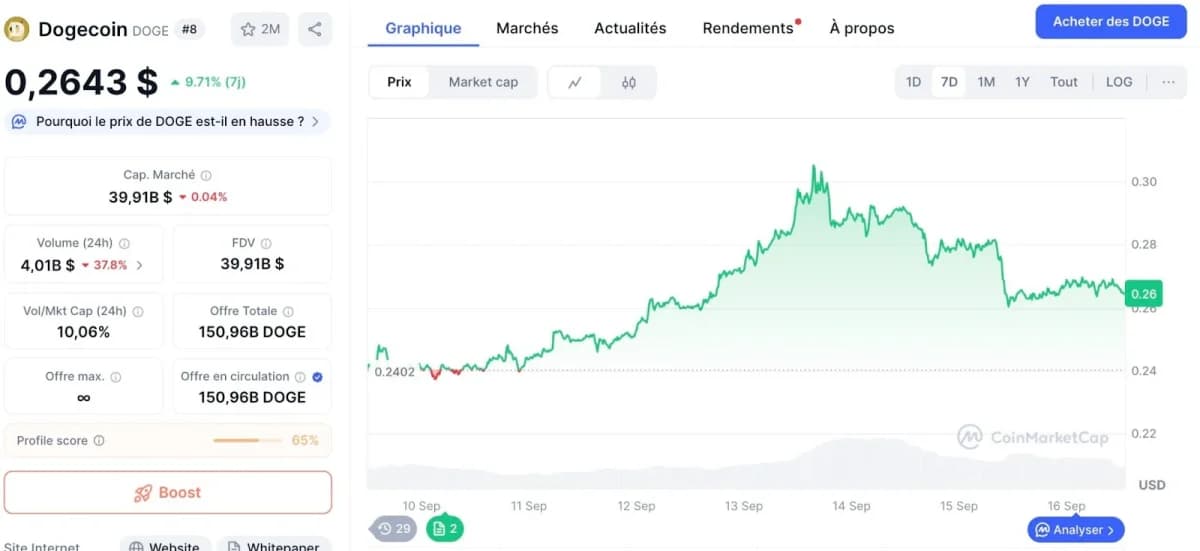
Task: Click the Boost button
Action: tap(168, 492)
